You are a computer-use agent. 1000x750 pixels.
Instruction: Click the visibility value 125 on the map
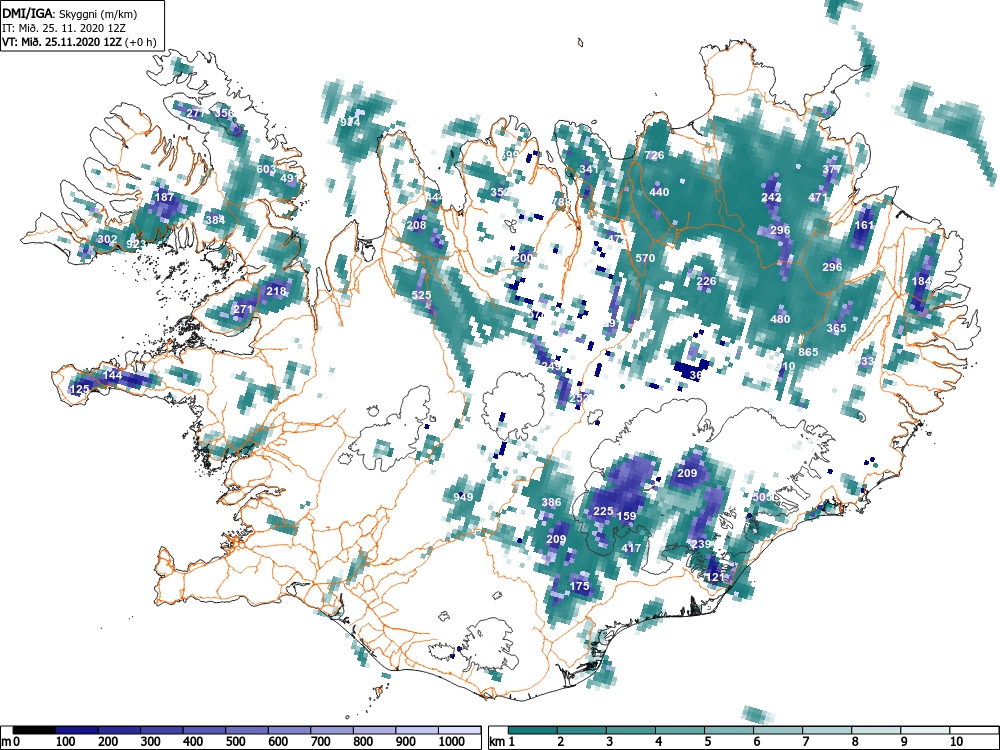pyautogui.click(x=80, y=389)
